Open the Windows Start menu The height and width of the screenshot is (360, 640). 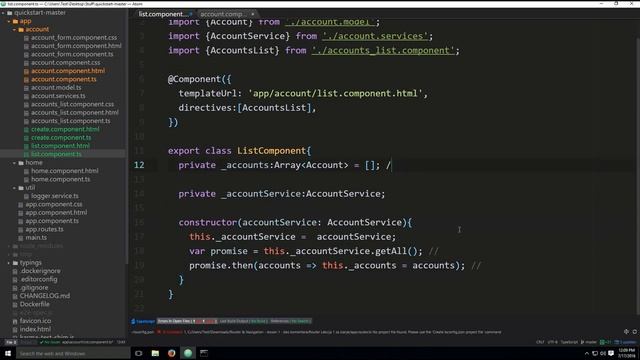(8, 353)
